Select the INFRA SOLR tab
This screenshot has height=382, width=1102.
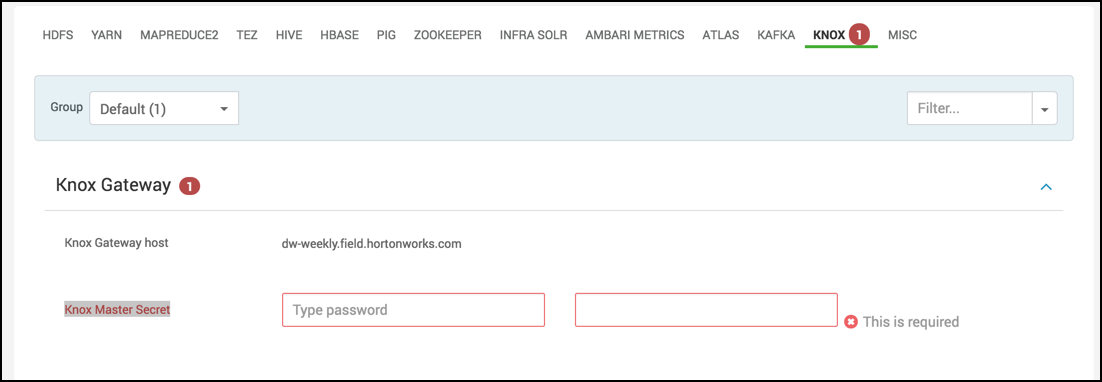pyautogui.click(x=533, y=35)
